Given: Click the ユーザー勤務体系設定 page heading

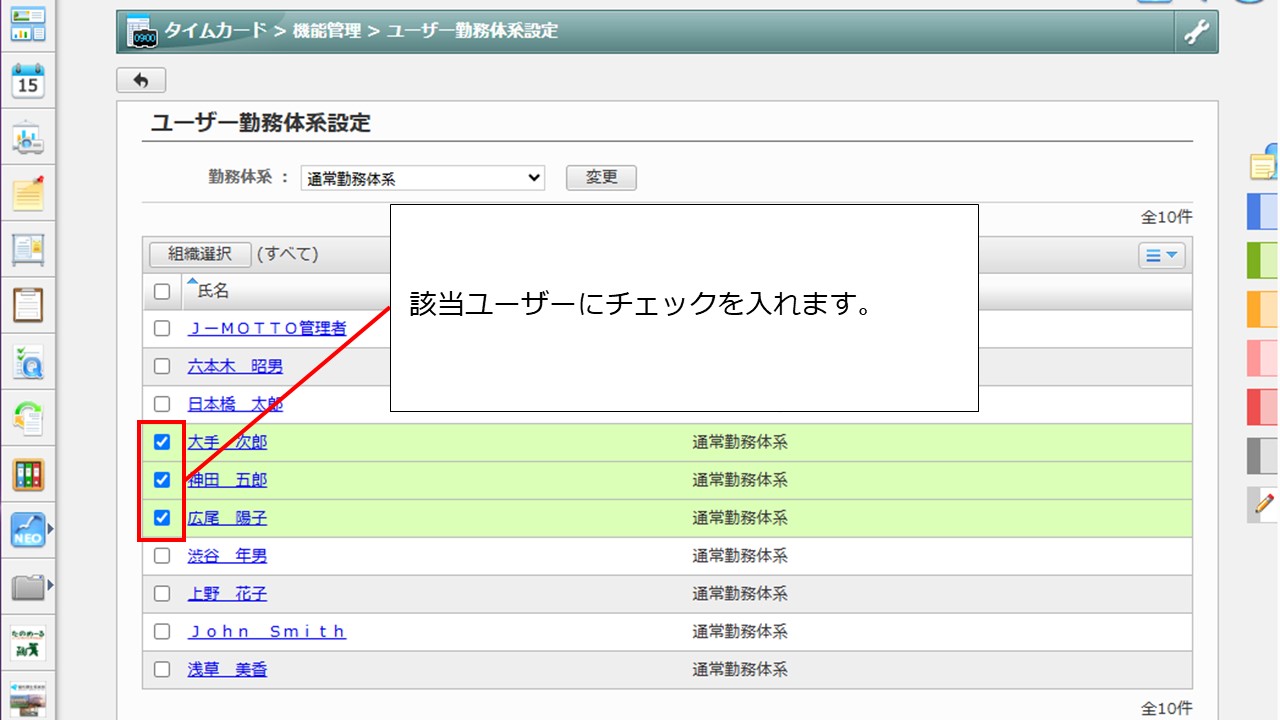Looking at the screenshot, I should [x=261, y=123].
